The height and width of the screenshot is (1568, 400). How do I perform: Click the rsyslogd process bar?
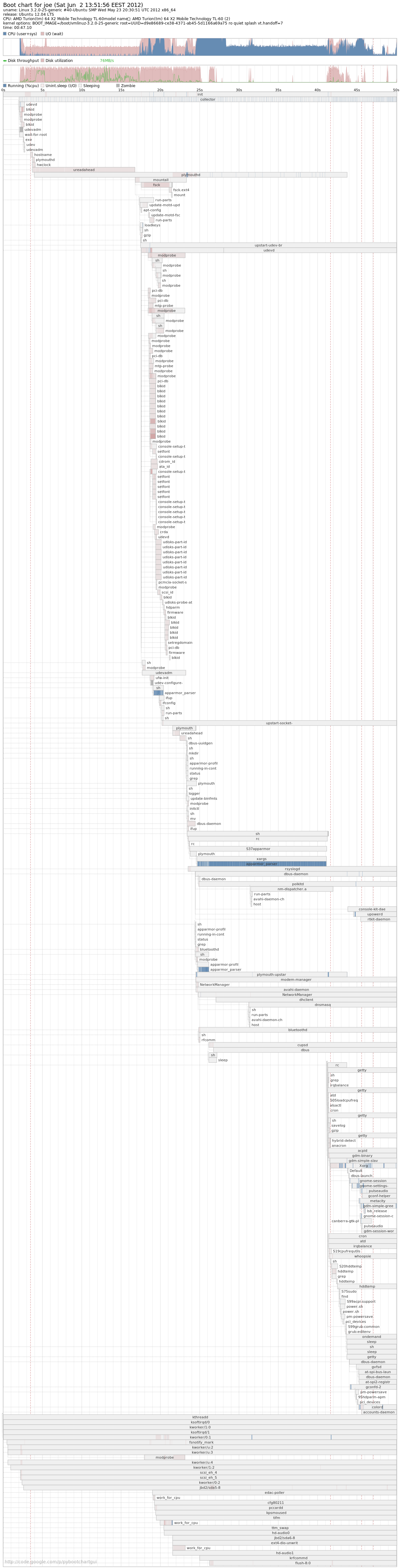tap(292, 869)
